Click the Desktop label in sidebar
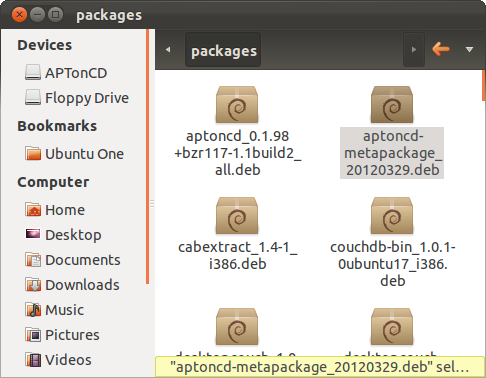The width and height of the screenshot is (486, 378). [x=73, y=235]
